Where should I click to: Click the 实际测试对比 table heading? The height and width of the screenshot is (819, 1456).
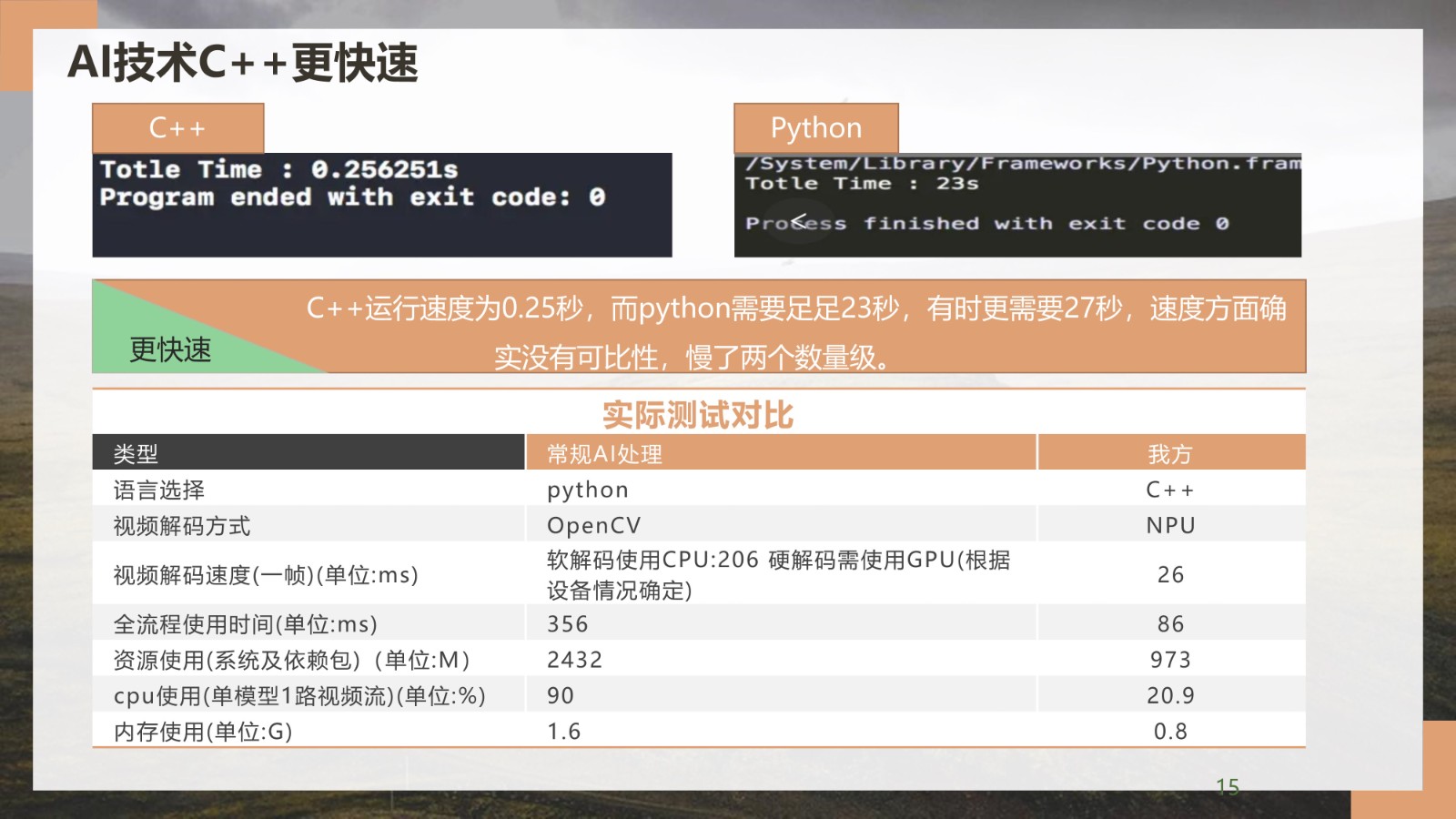698,415
